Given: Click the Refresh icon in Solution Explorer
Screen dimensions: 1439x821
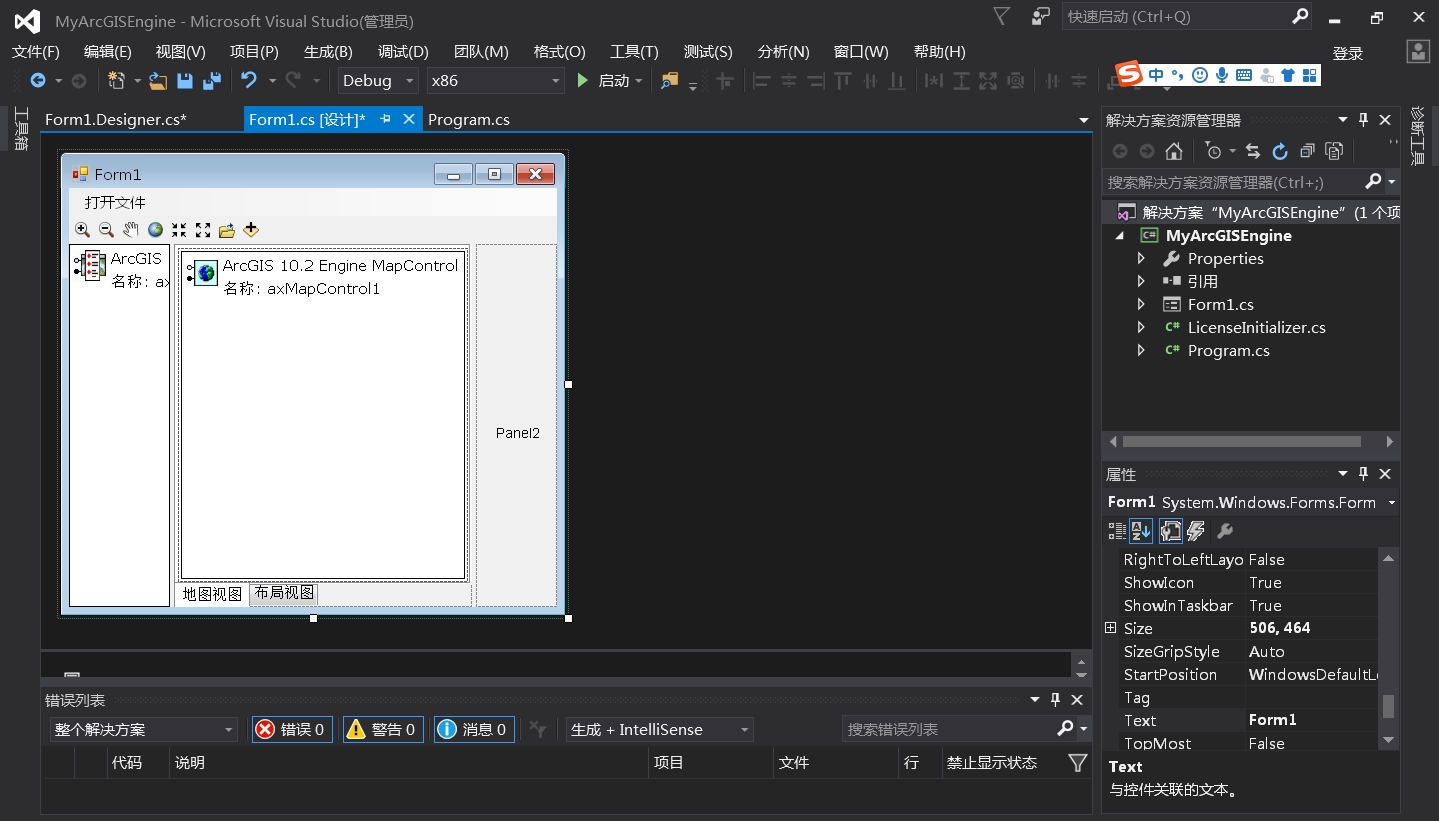Looking at the screenshot, I should (1280, 151).
